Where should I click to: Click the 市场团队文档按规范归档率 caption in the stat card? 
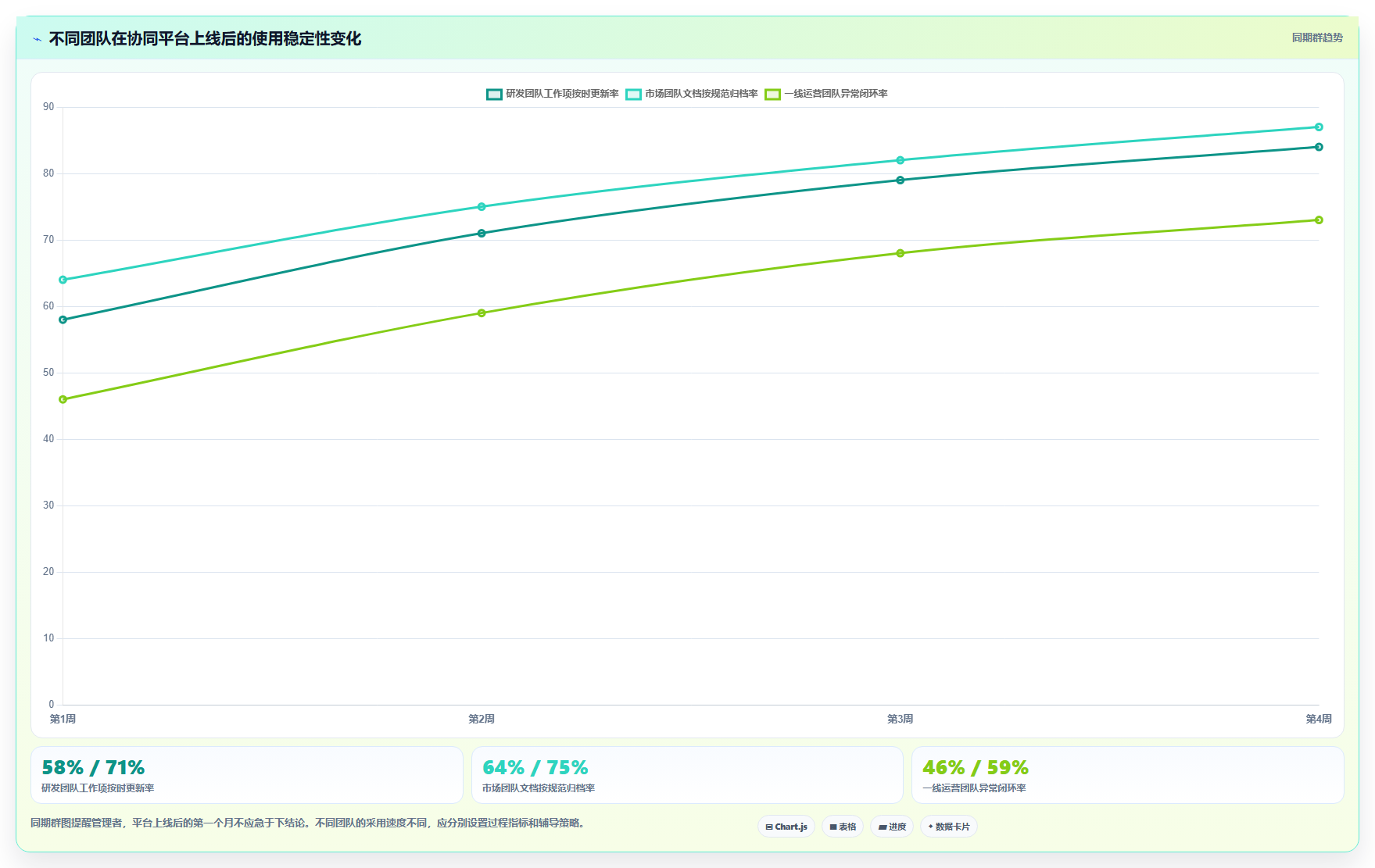tap(539, 788)
